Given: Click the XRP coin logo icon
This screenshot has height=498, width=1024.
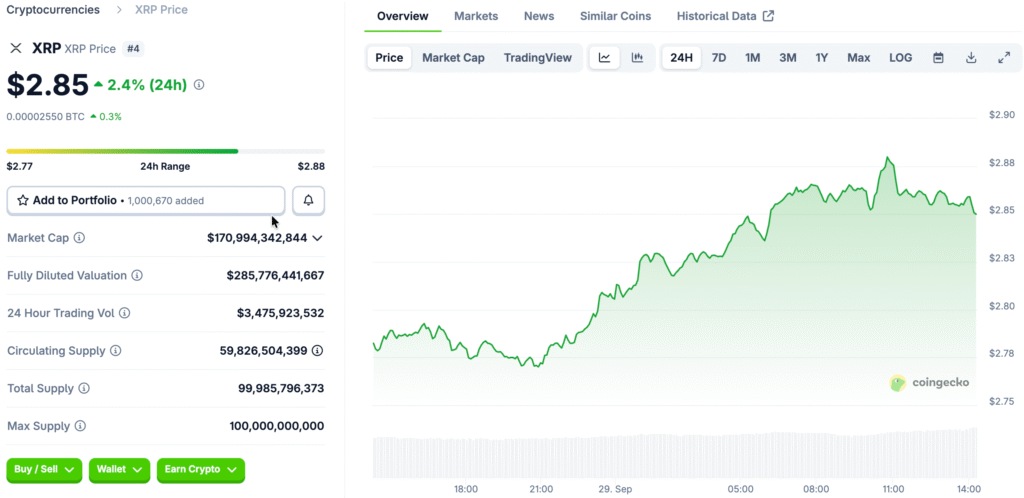Looking at the screenshot, I should 16,48.
